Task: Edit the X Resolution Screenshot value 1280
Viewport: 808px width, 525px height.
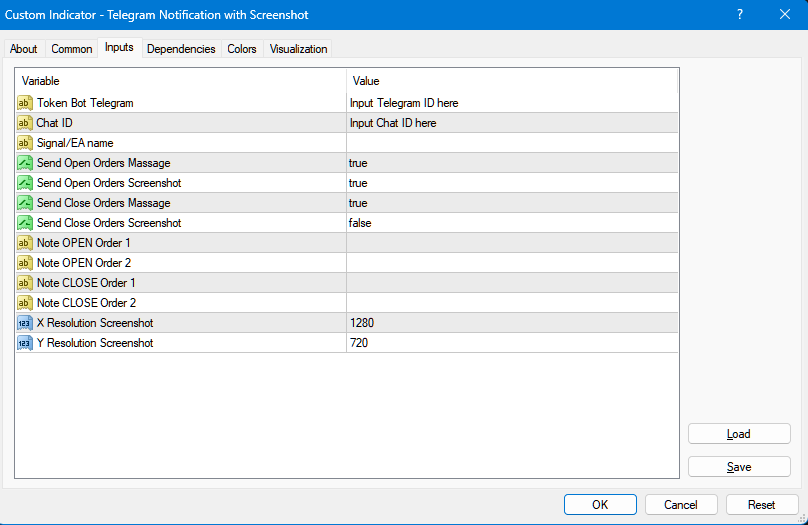Action: click(510, 323)
